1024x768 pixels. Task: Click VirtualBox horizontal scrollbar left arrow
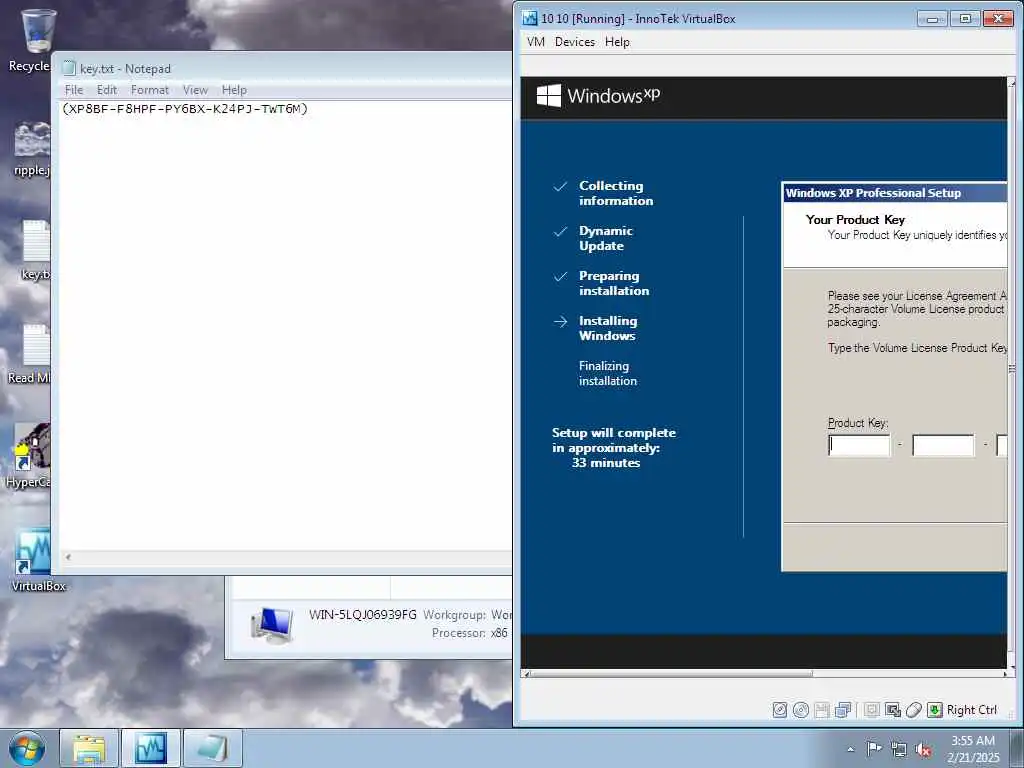[527, 673]
